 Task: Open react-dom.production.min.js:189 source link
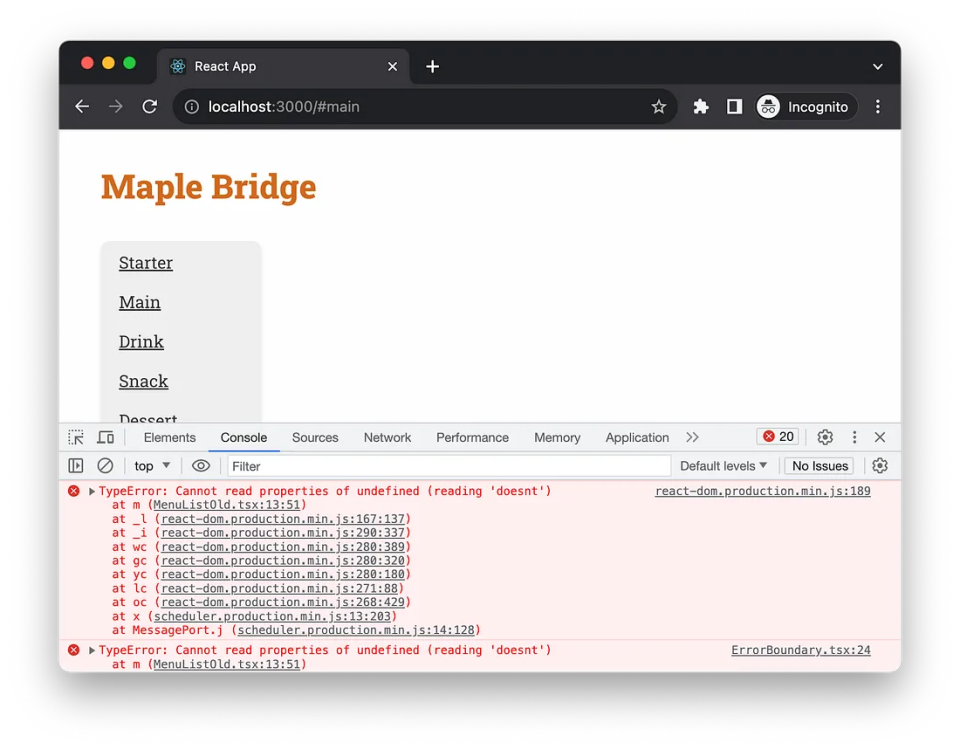762,491
